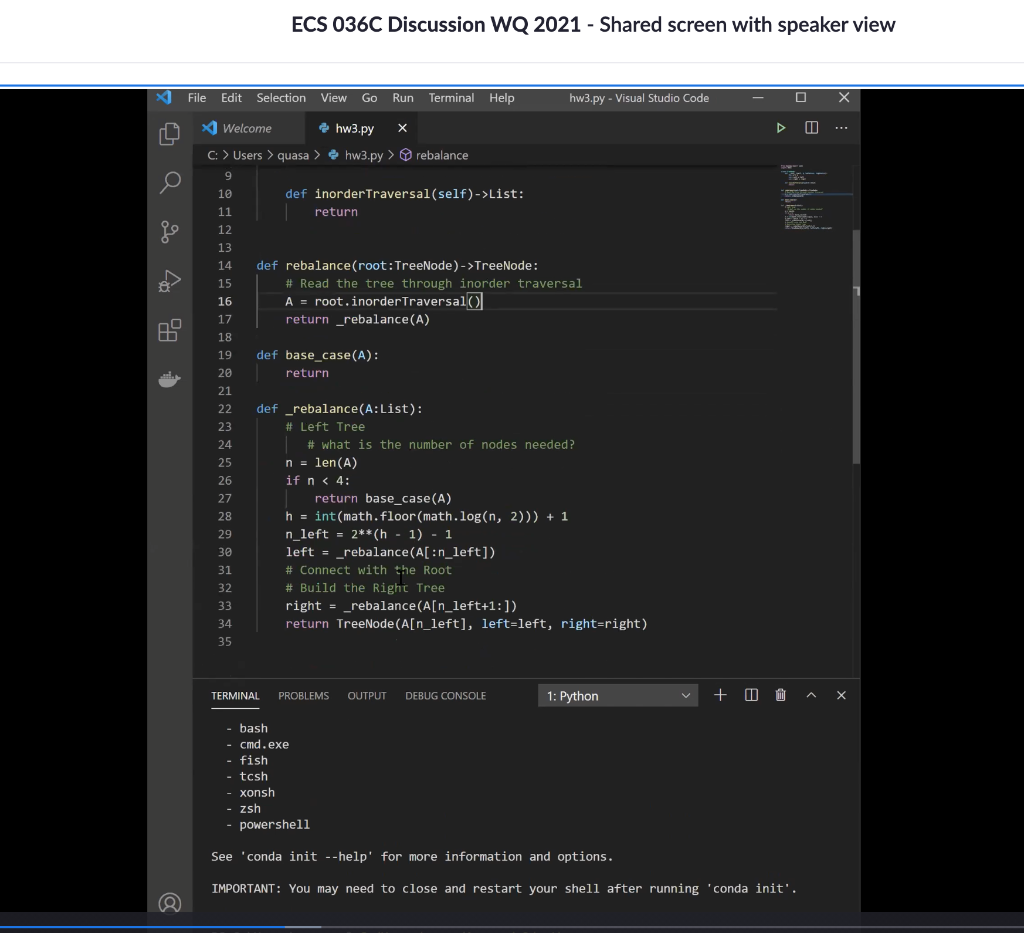Select the Docker sidebar icon
1024x933 pixels.
click(x=170, y=378)
